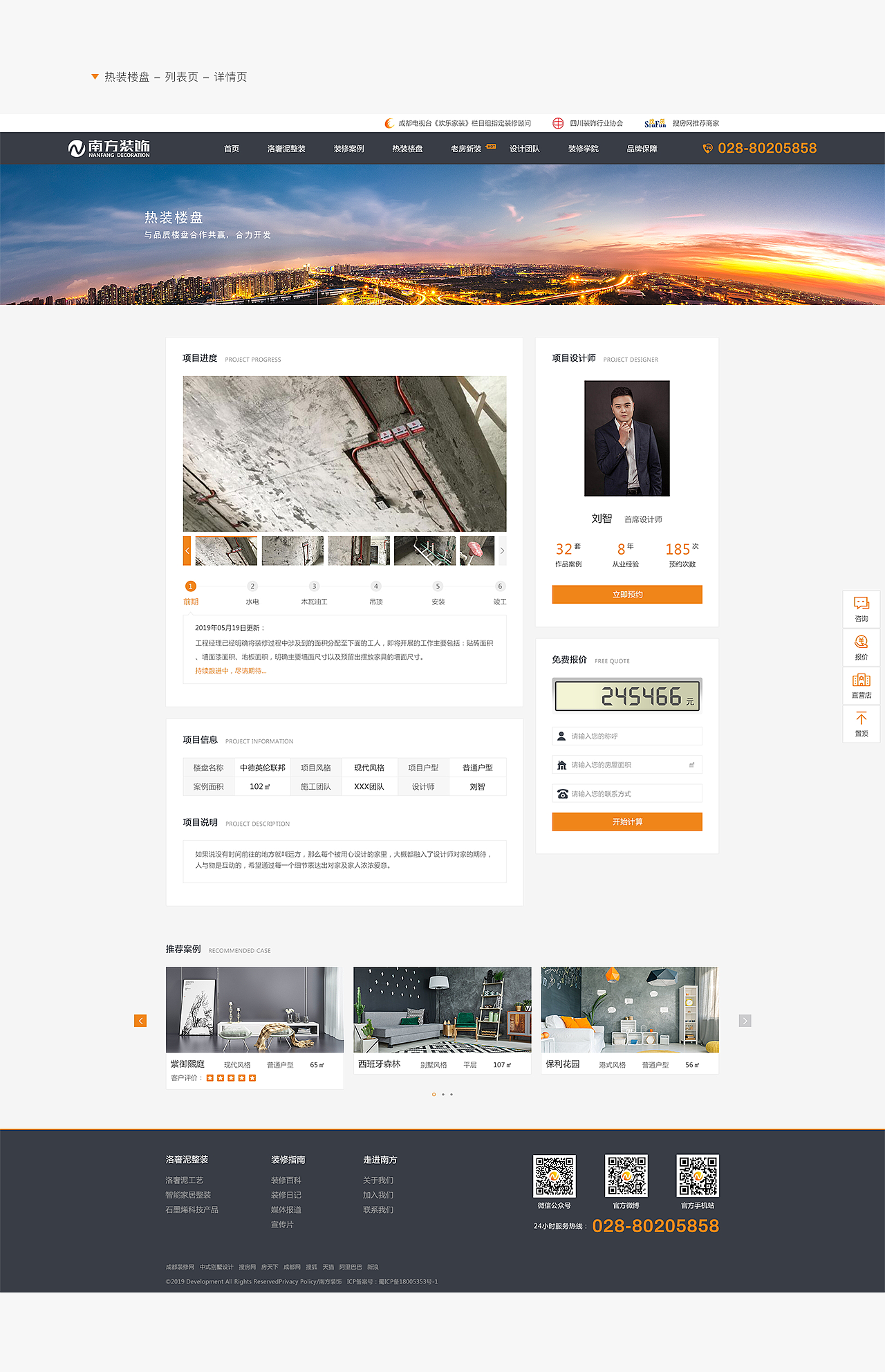Image resolution: width=885 pixels, height=1372 pixels.
Task: Open the 咨询 chat icon in sidebar
Action: (861, 603)
